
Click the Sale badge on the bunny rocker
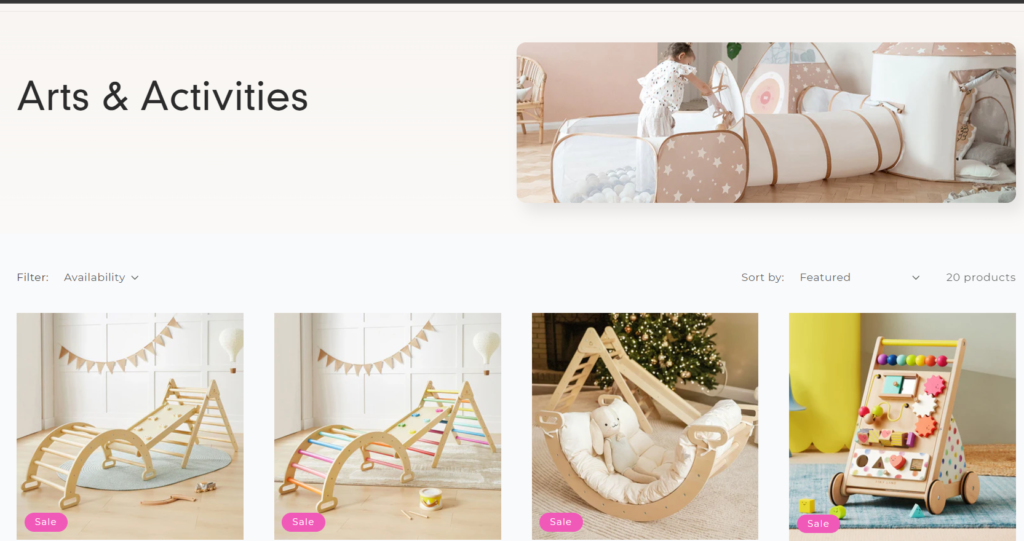(x=560, y=521)
